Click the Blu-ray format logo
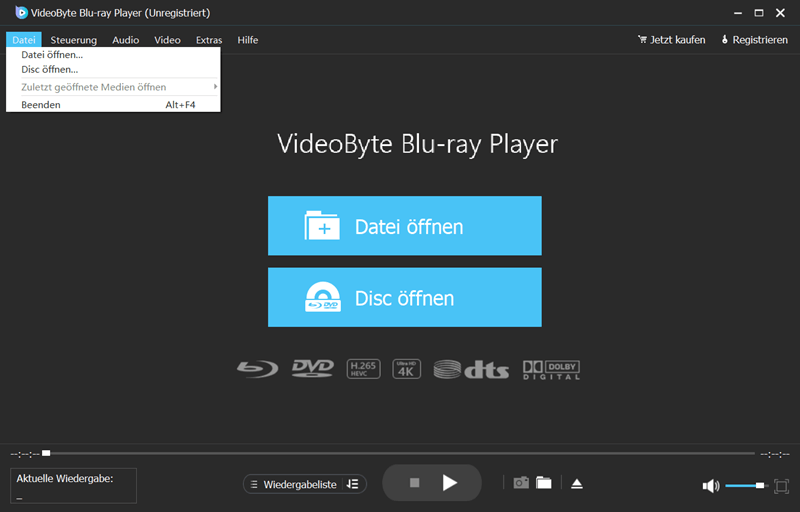Image resolution: width=800 pixels, height=512 pixels. (x=258, y=369)
